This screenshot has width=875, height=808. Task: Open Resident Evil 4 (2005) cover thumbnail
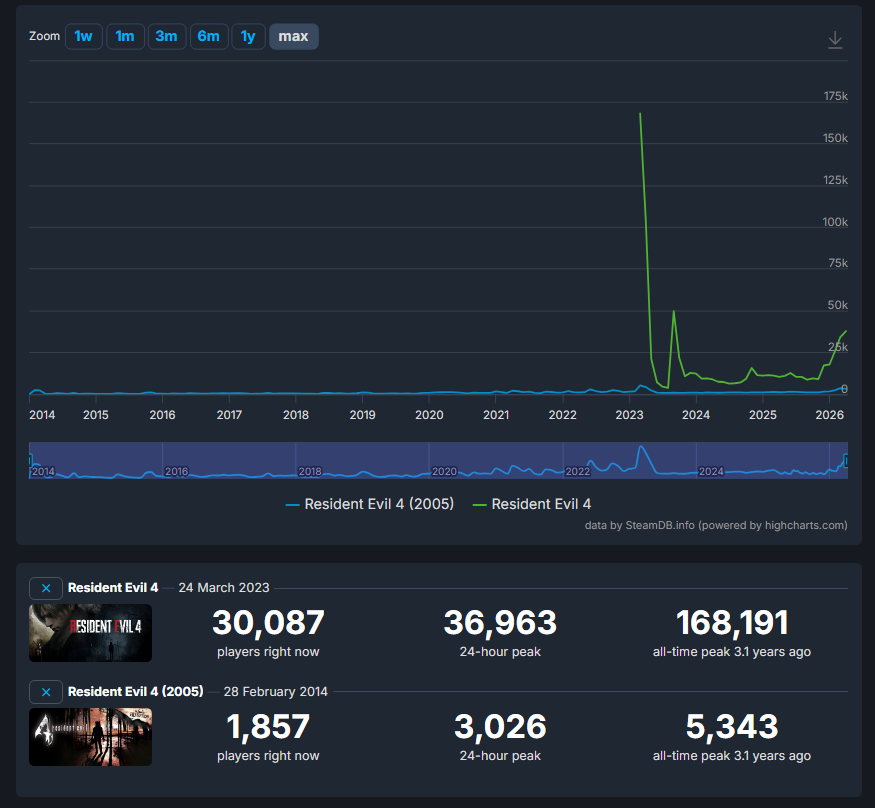pos(90,737)
